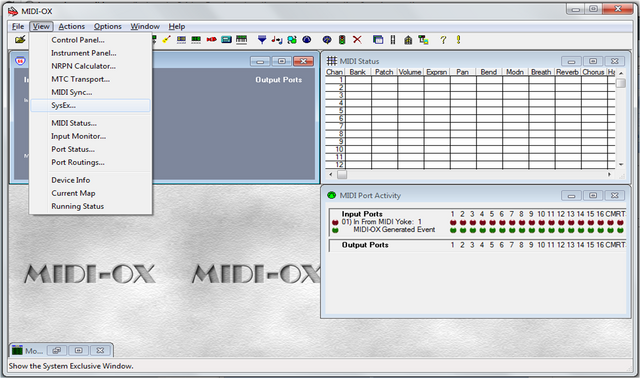Viewport: 640px width, 378px height.
Task: Click the open file toolbar icon
Action: tap(20, 40)
